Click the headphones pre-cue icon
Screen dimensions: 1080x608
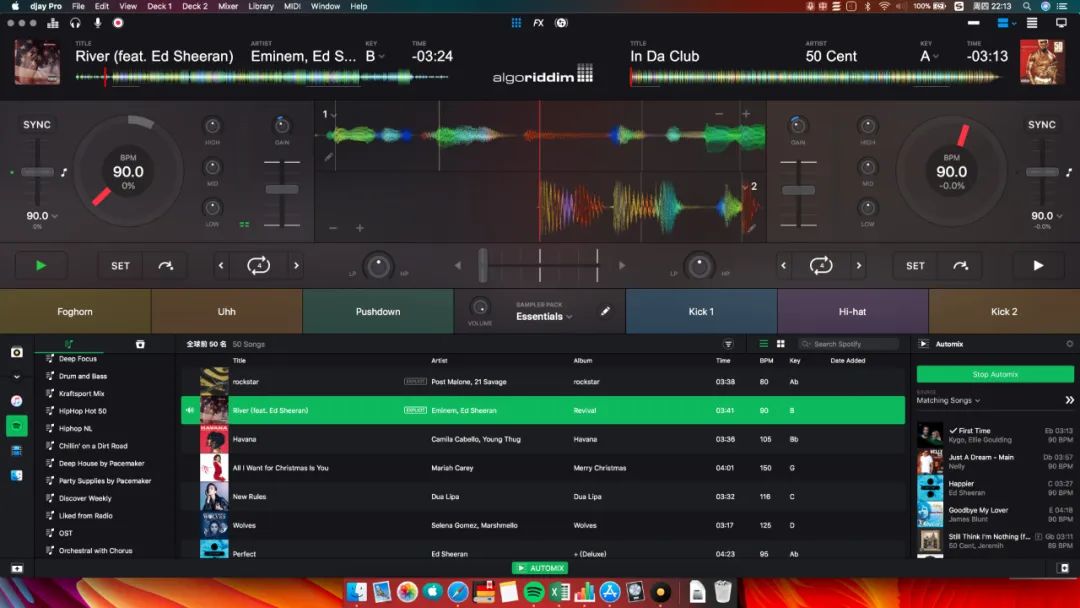click(75, 23)
